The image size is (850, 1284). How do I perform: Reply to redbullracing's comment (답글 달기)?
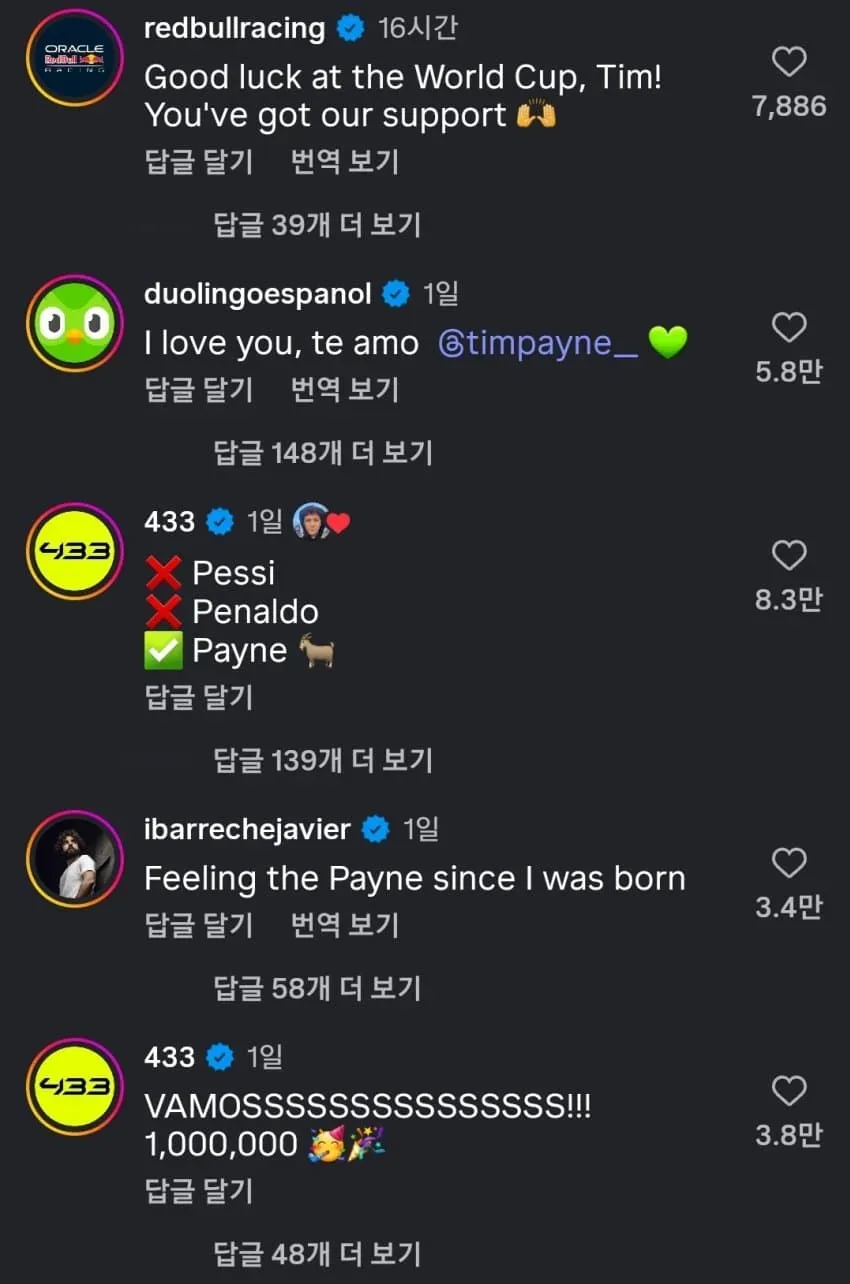(199, 162)
